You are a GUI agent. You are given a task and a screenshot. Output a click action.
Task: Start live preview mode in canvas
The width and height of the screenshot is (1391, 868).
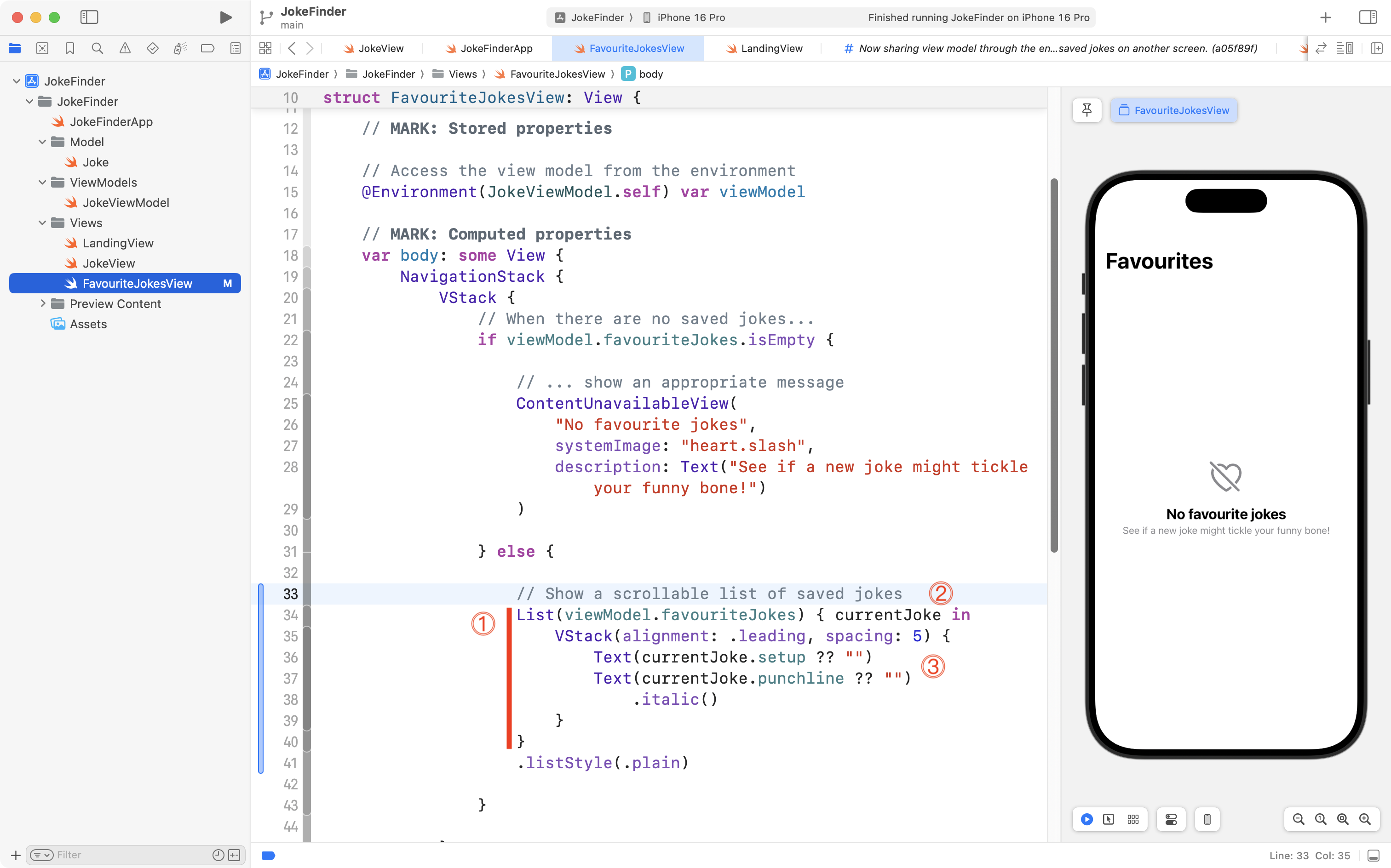point(1086,819)
